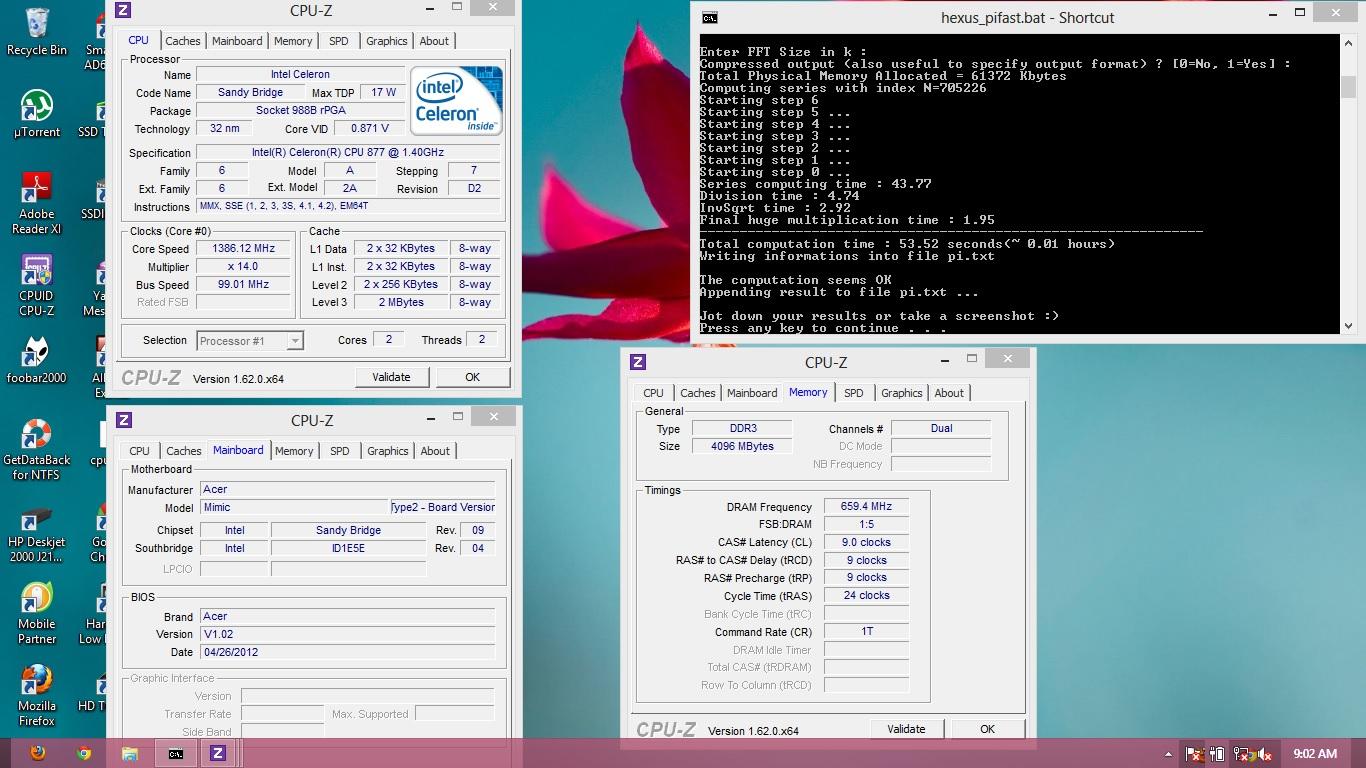Select the Mobile Partner desktop icon

[37, 614]
